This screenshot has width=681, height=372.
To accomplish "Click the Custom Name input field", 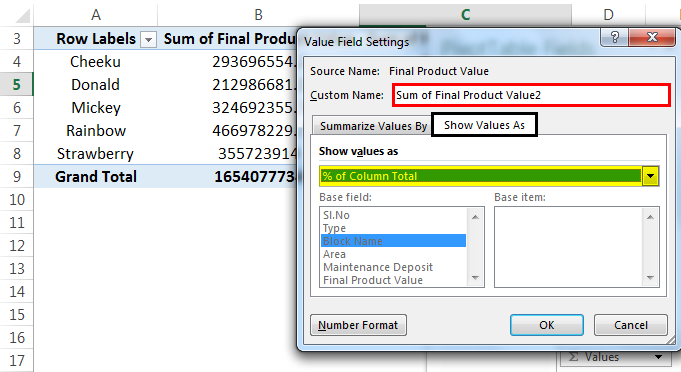I will [531, 95].
